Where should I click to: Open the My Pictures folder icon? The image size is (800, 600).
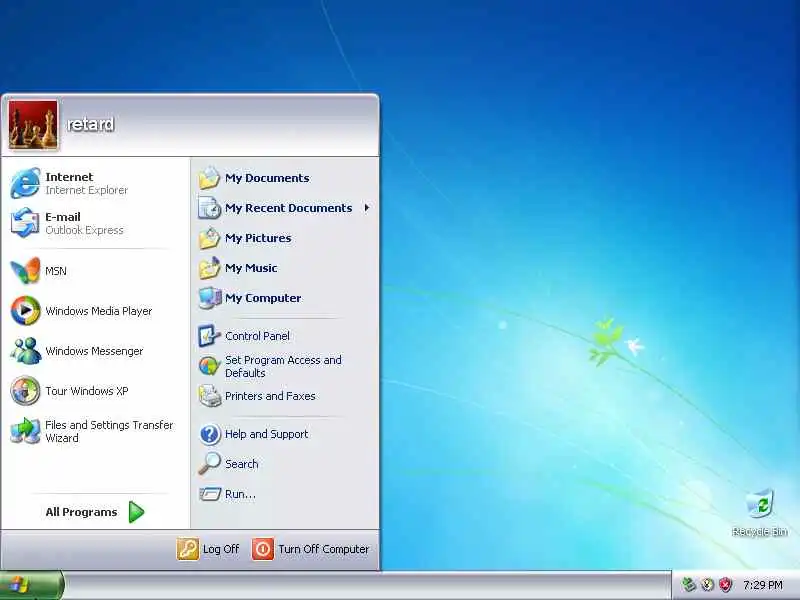coord(209,238)
